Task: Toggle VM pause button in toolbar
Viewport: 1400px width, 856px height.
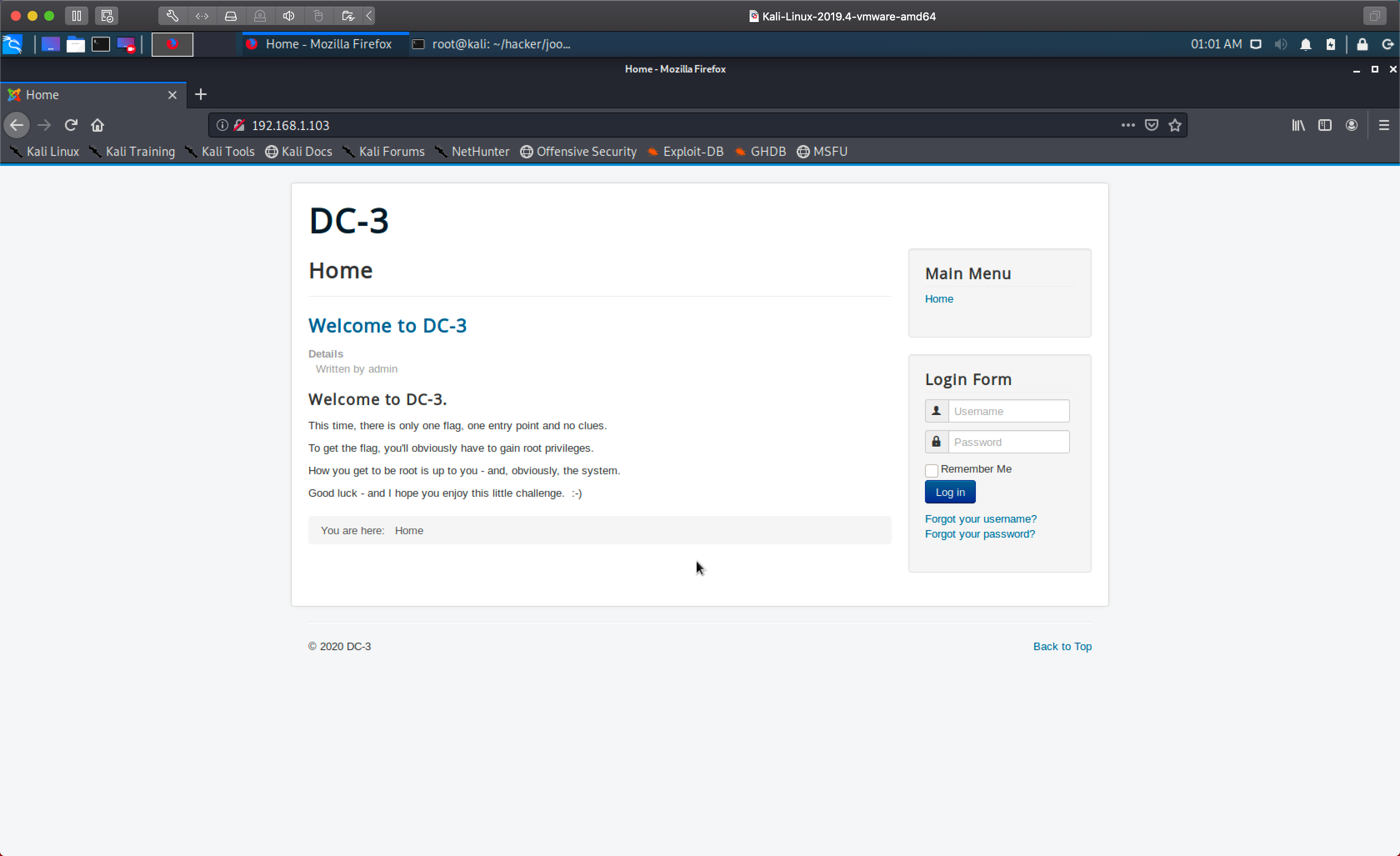Action: [77, 16]
